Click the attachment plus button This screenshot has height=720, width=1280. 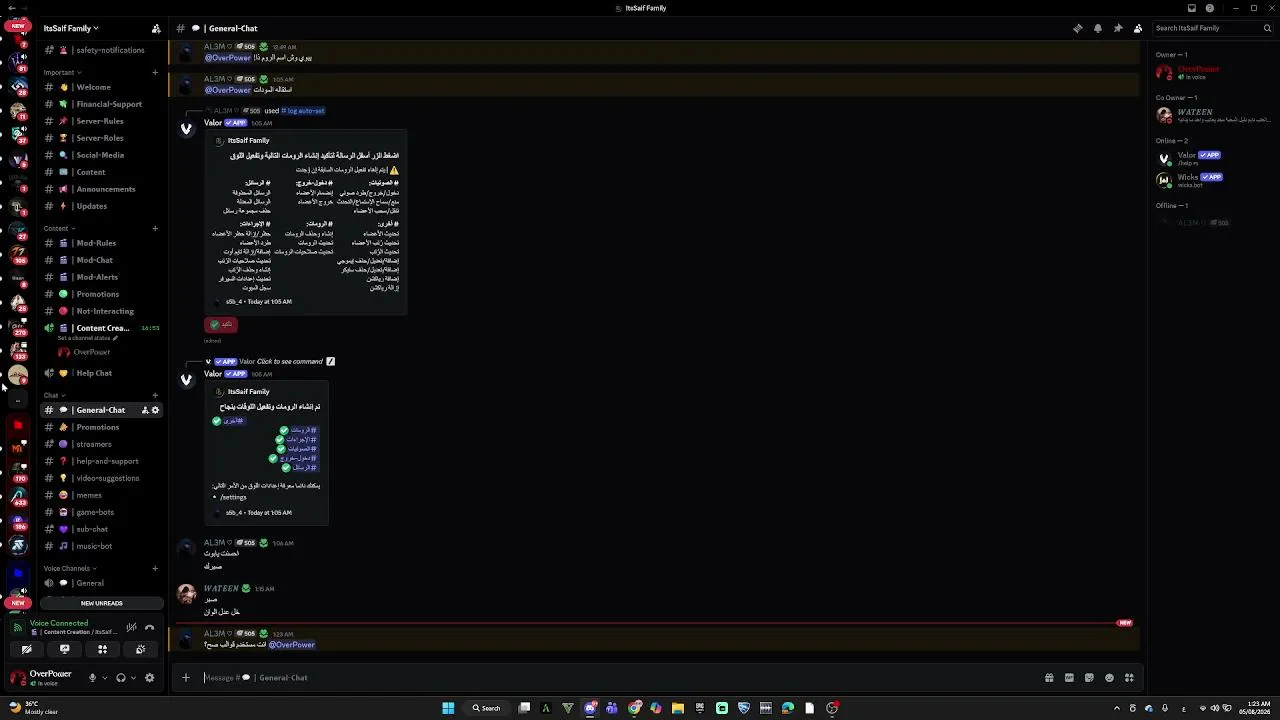(185, 677)
